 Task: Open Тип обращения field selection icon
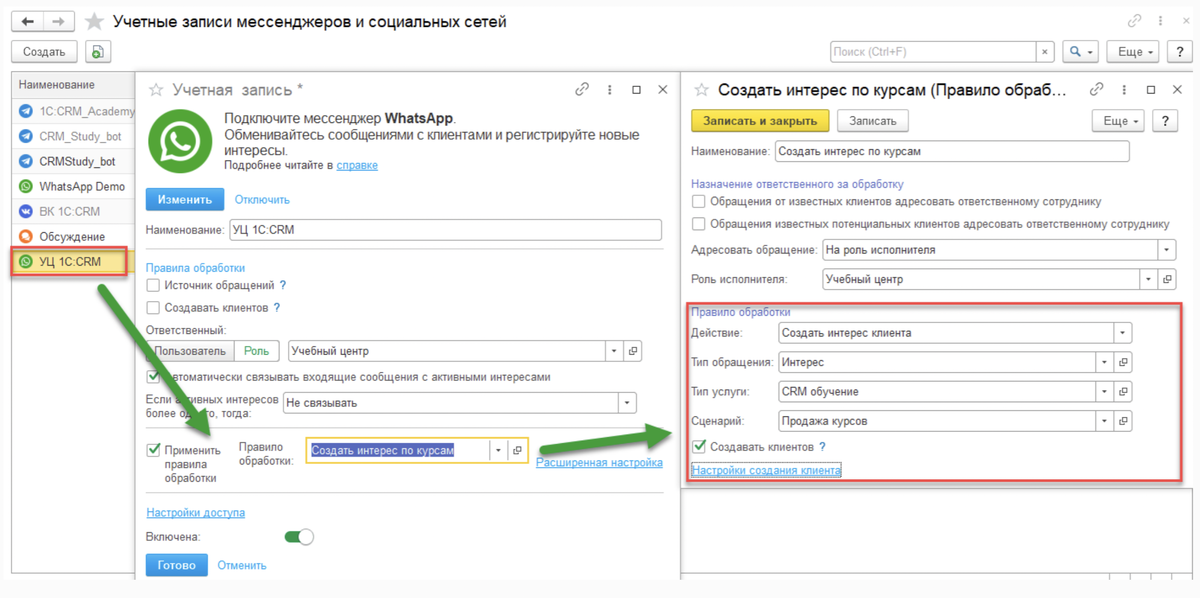(1123, 362)
